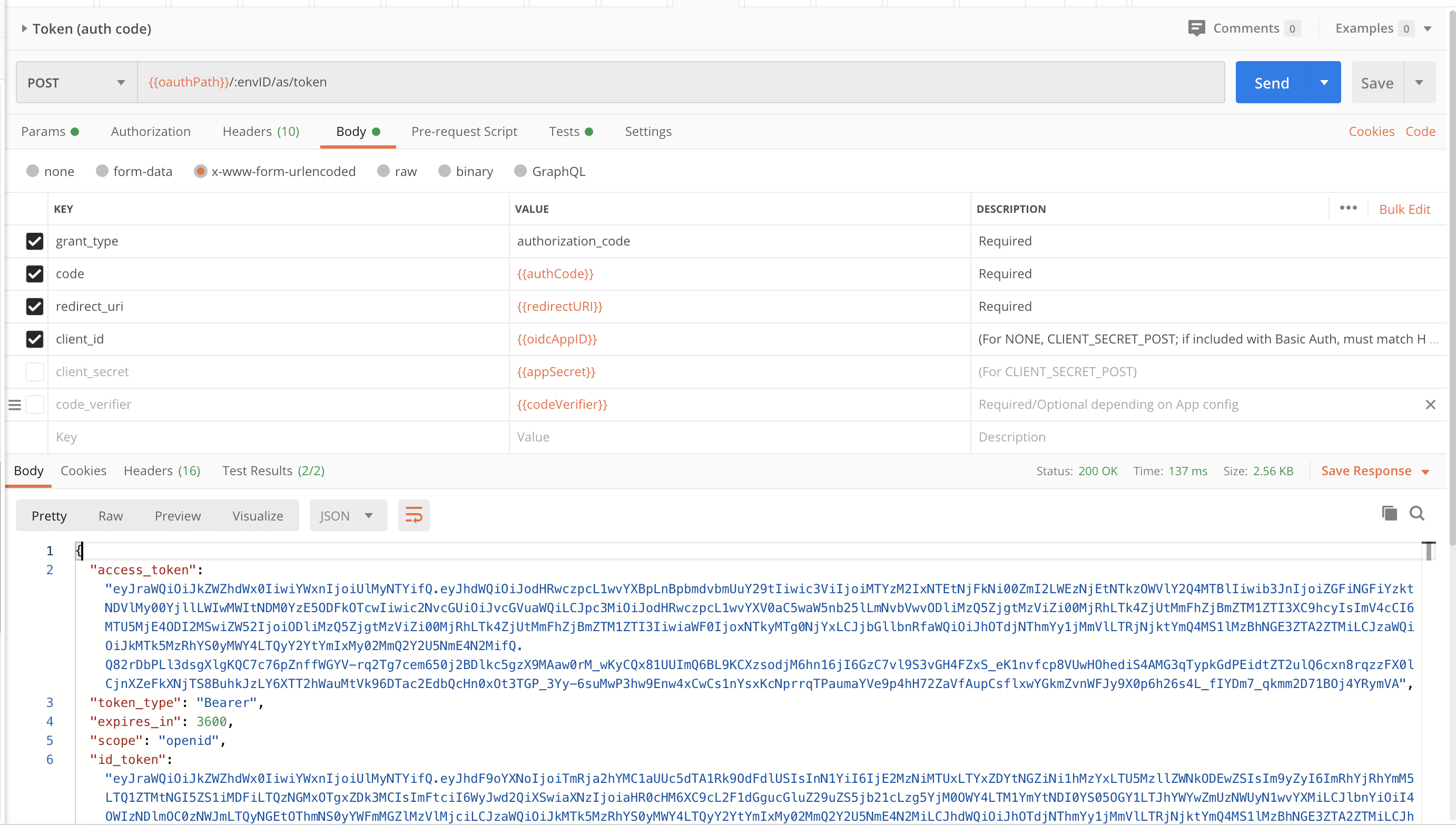The width and height of the screenshot is (1456, 825).
Task: Copy the response with the clipboard icon
Action: (1389, 514)
